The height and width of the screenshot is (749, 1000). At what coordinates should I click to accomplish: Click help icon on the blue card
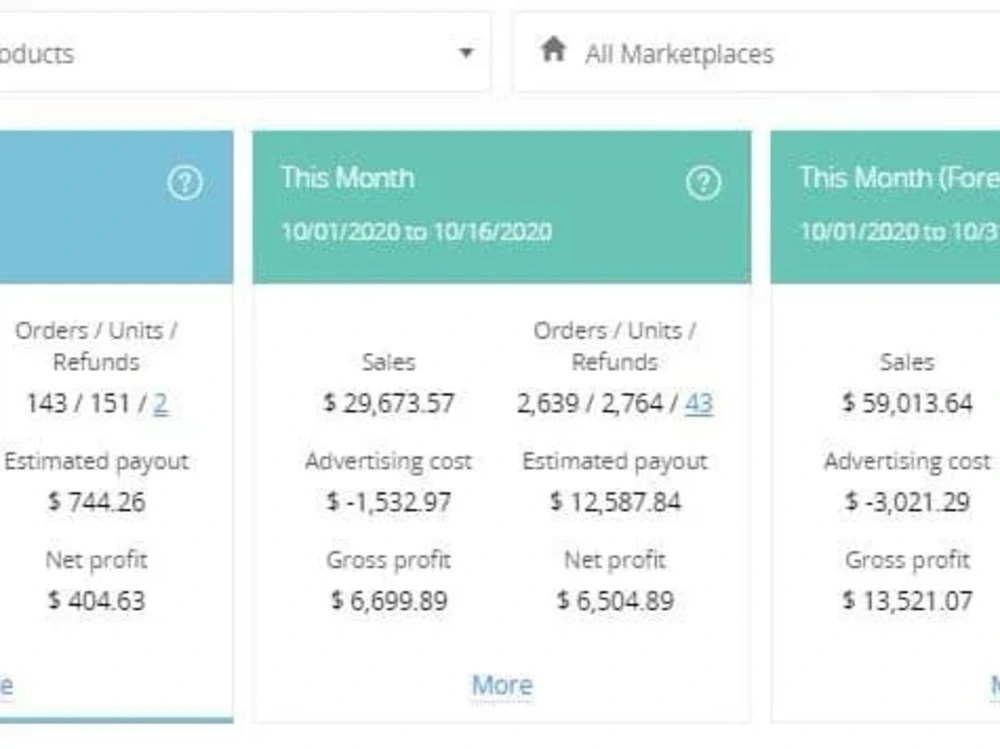[185, 183]
